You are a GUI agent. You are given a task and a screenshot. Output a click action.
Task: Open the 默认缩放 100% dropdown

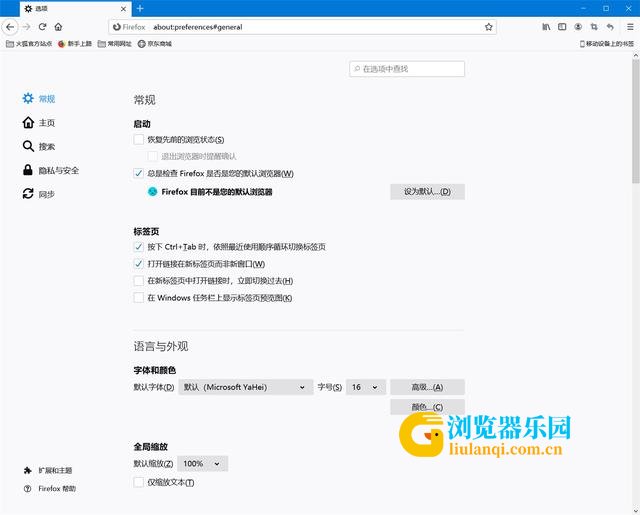(x=203, y=464)
